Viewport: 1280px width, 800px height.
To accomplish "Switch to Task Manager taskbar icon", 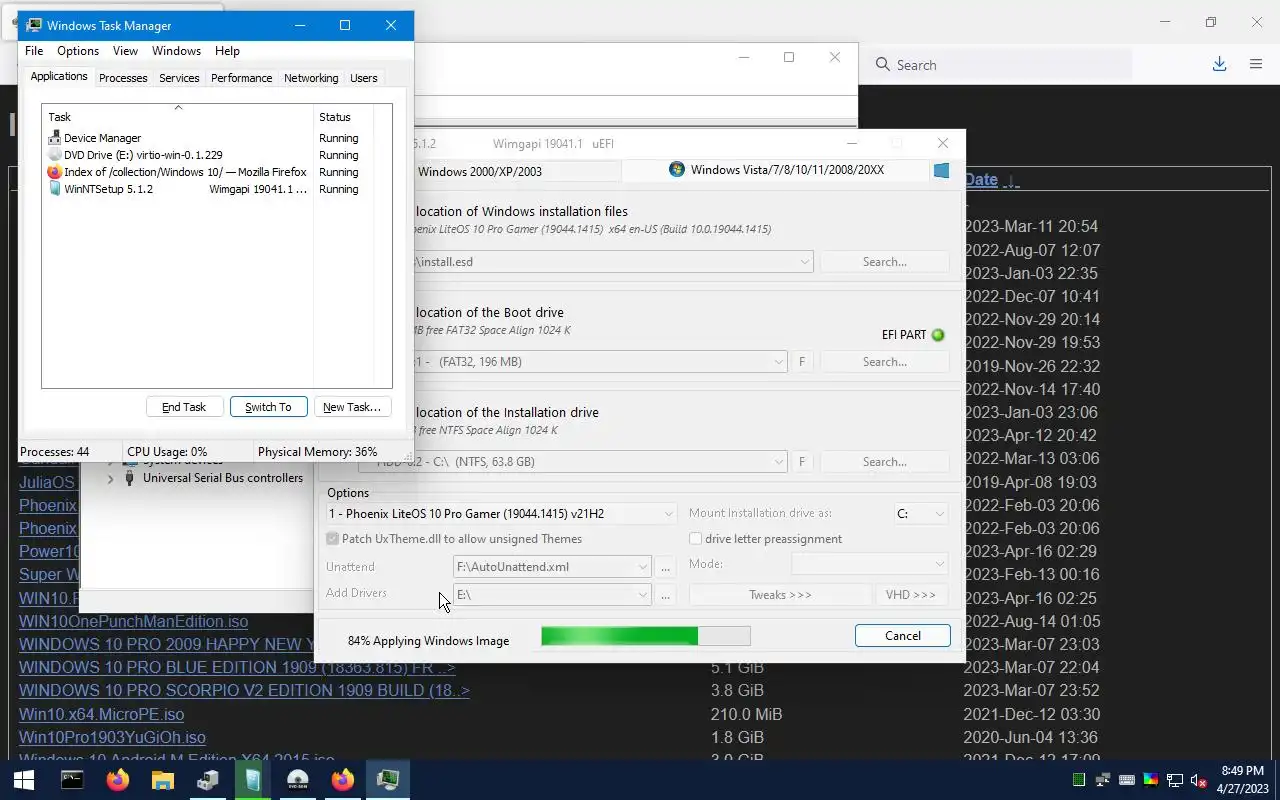I will coord(388,780).
